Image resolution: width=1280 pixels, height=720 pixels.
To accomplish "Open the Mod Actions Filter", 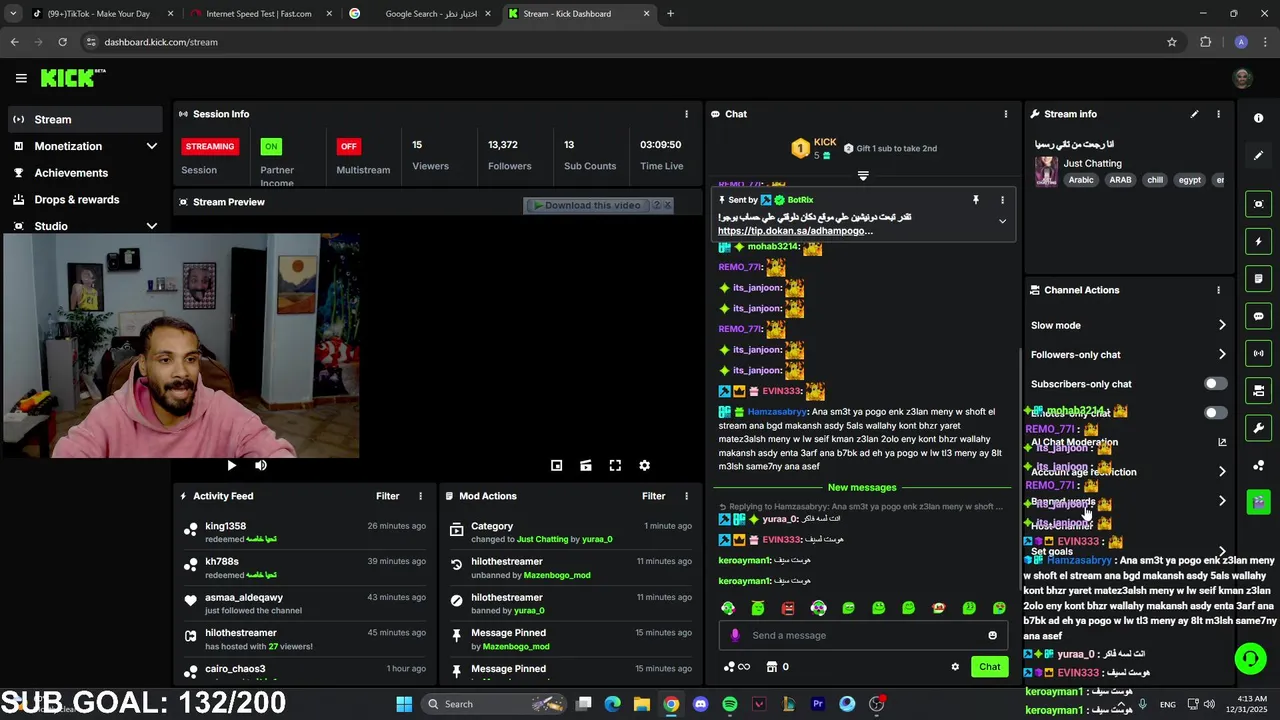I will (x=654, y=496).
